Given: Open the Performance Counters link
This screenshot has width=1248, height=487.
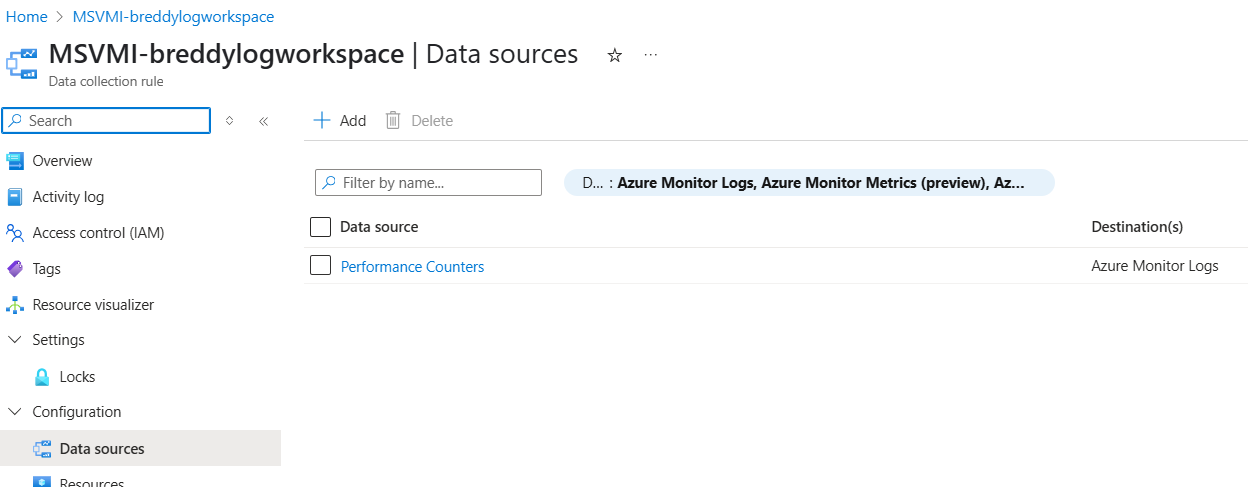Looking at the screenshot, I should (x=412, y=267).
